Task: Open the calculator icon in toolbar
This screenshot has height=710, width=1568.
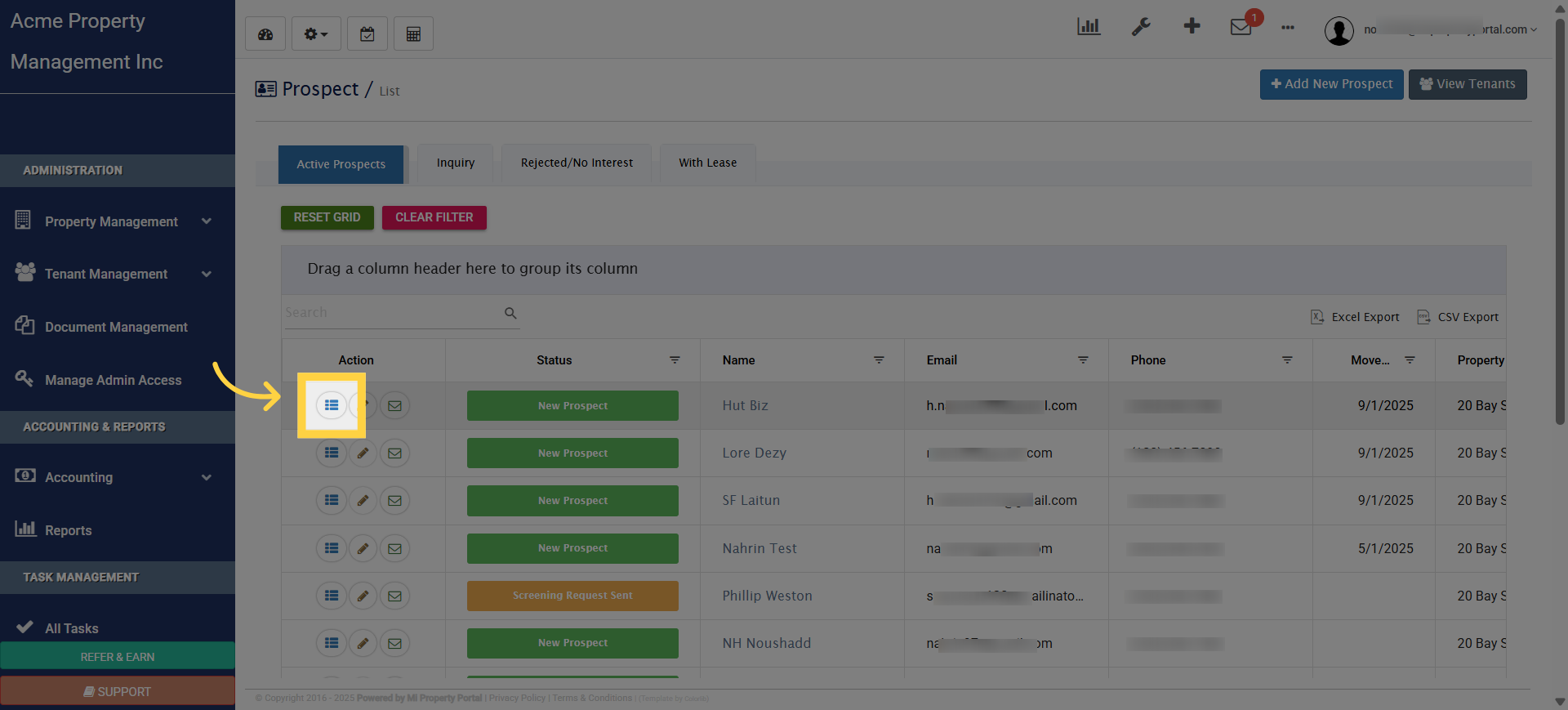Action: click(413, 34)
